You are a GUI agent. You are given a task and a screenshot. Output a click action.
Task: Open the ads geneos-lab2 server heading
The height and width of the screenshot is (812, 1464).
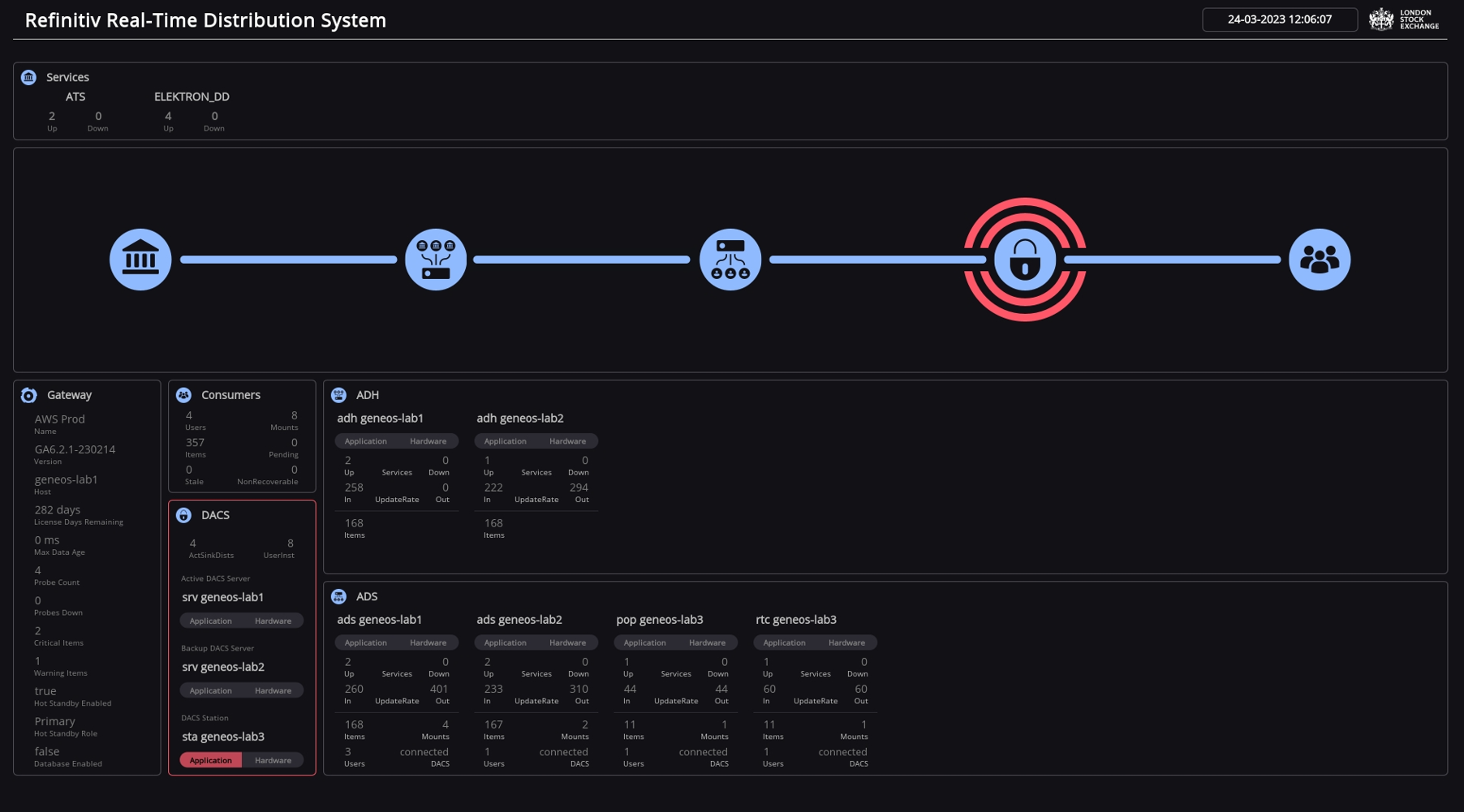[x=519, y=620]
